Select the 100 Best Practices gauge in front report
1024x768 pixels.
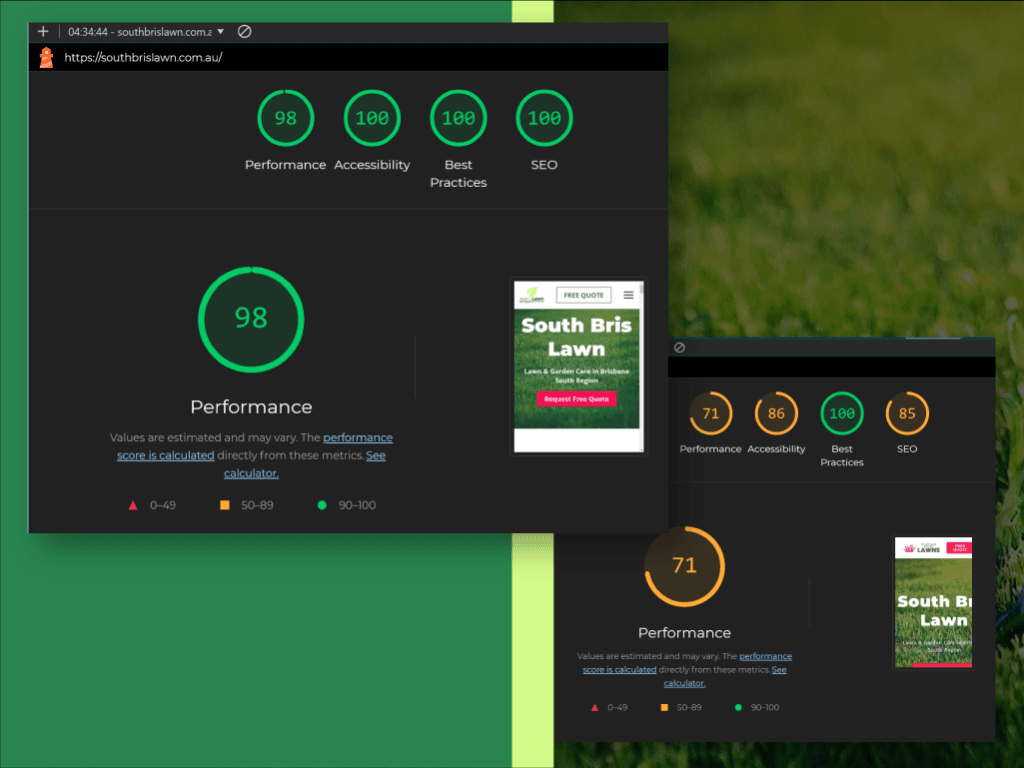tap(458, 118)
